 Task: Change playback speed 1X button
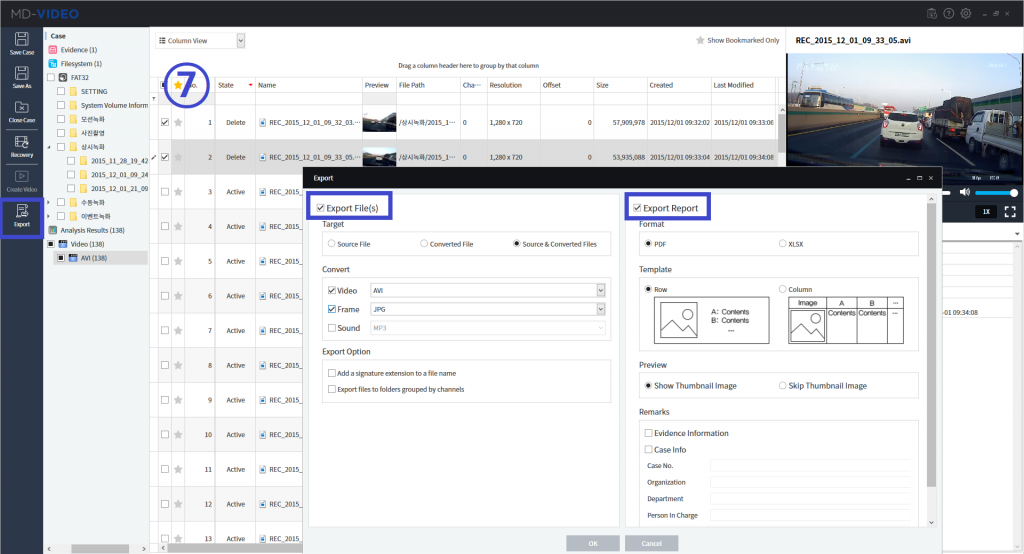(x=986, y=211)
